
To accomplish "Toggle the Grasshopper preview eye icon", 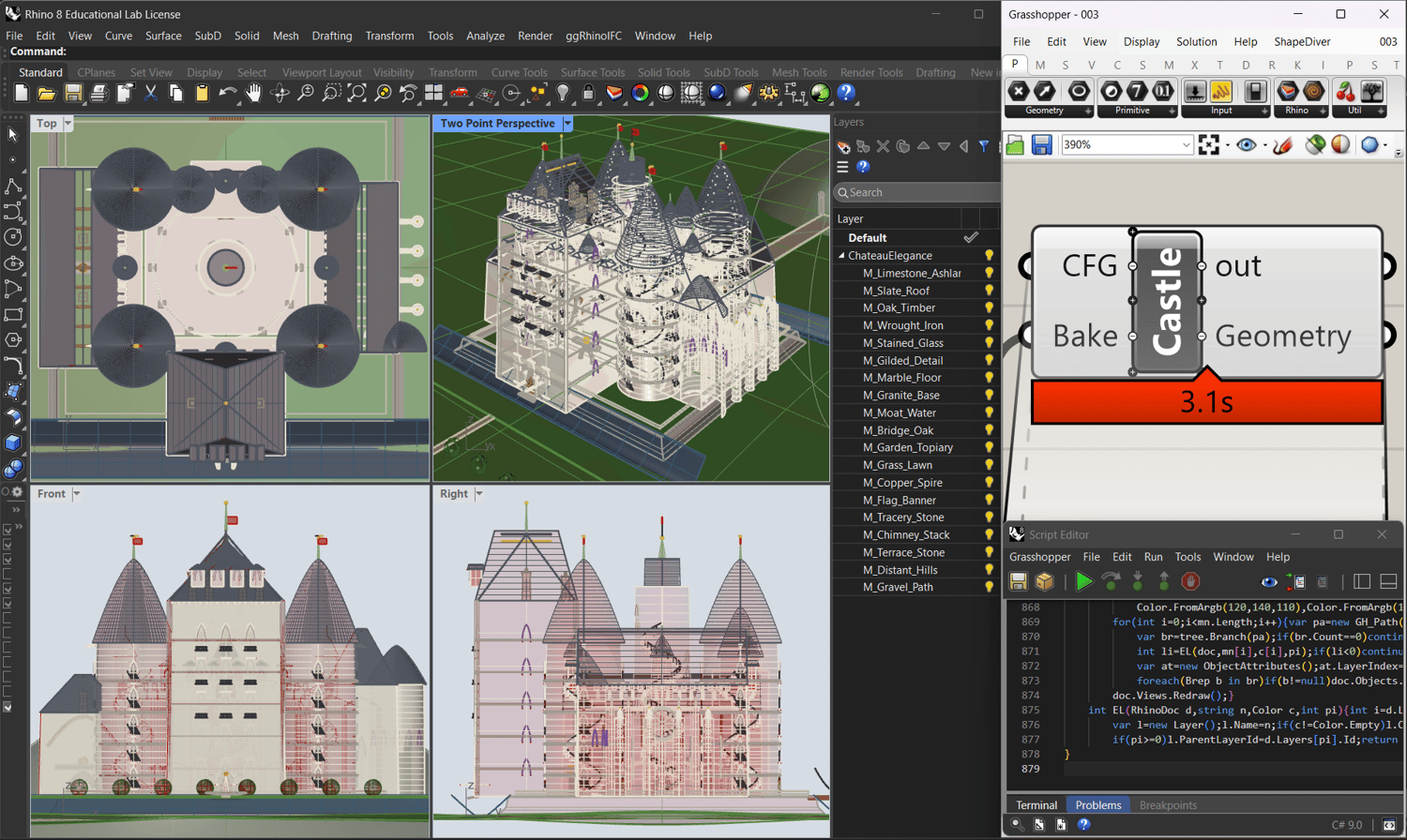I will [1246, 145].
